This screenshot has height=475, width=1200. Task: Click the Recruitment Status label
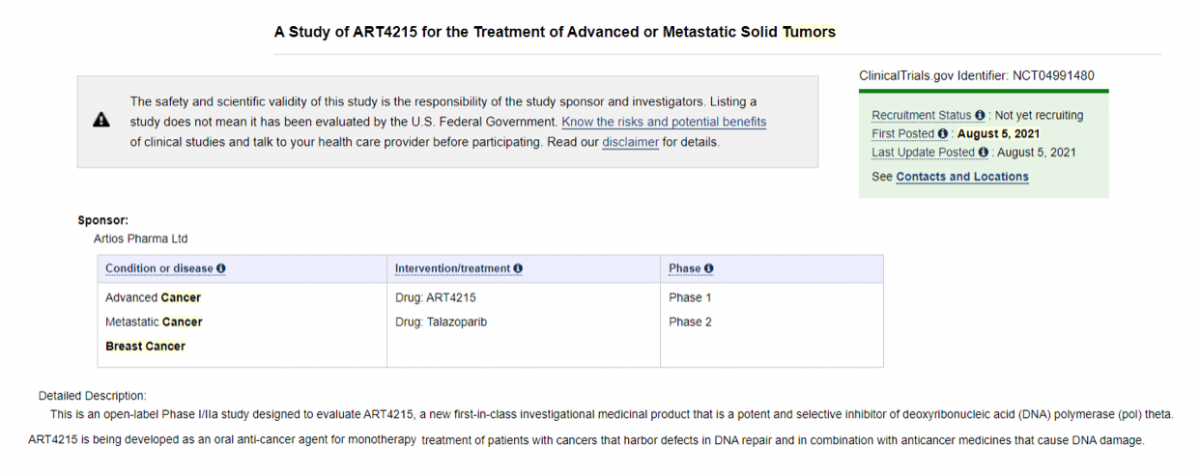pyautogui.click(x=922, y=115)
